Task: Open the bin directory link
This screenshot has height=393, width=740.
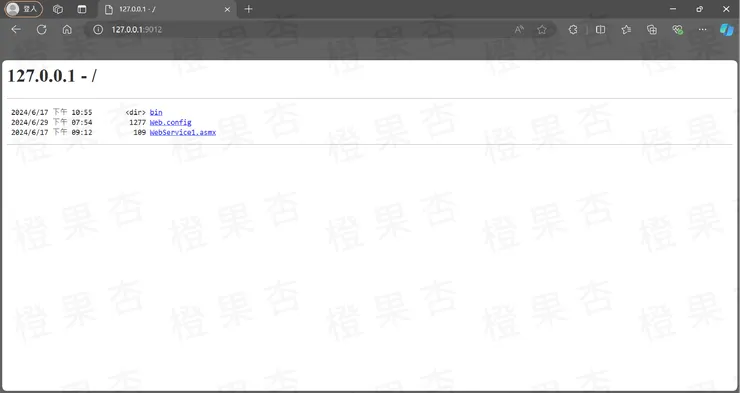Action: (156, 112)
